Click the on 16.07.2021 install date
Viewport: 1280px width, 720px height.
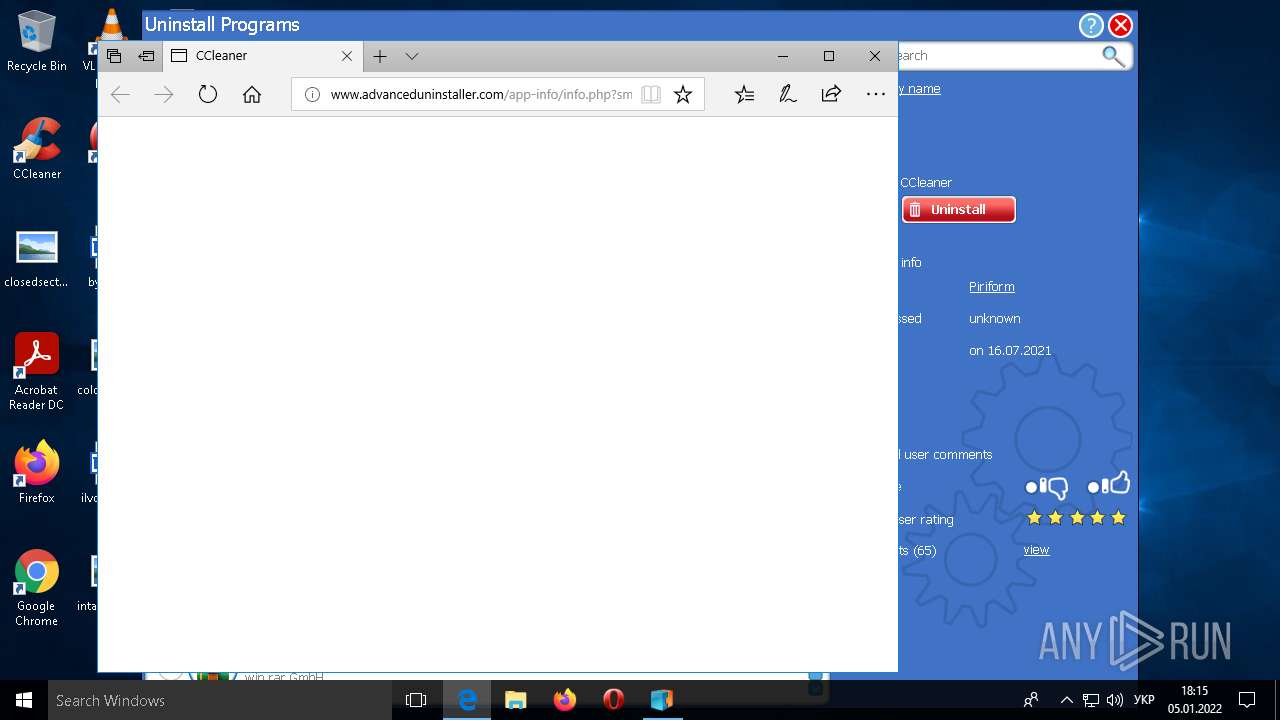(1010, 350)
